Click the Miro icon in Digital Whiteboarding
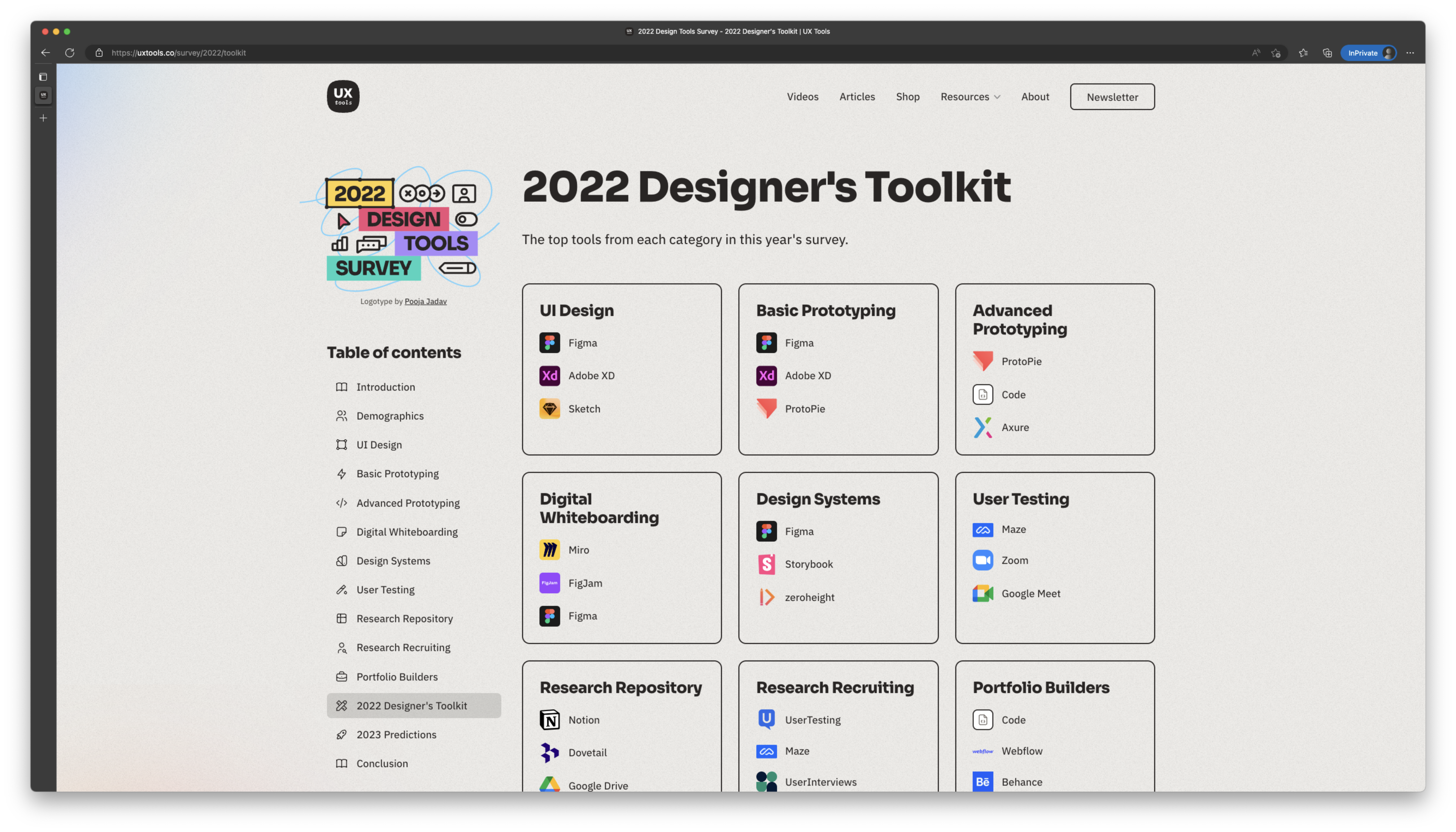 (x=549, y=550)
